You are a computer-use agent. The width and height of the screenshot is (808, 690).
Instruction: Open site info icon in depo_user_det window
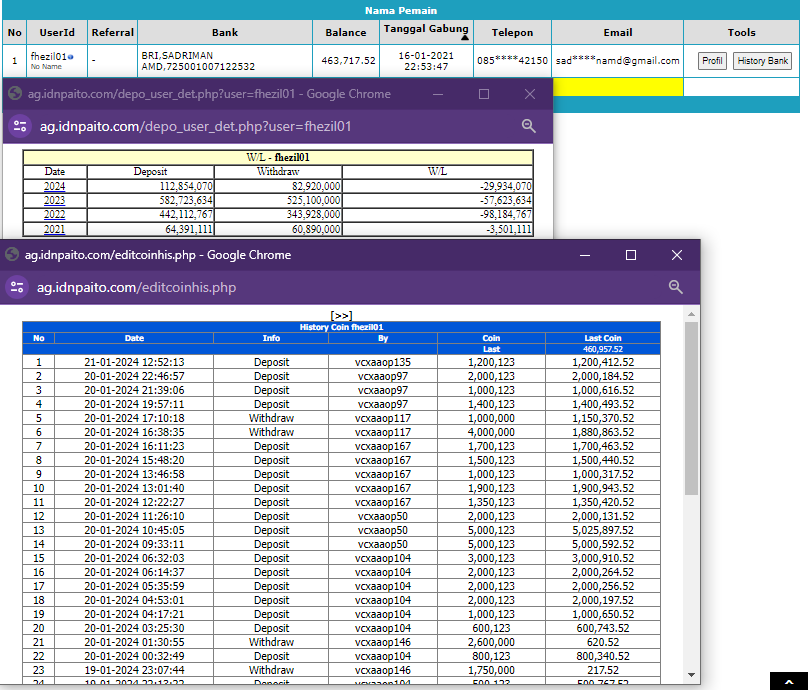coord(20,126)
